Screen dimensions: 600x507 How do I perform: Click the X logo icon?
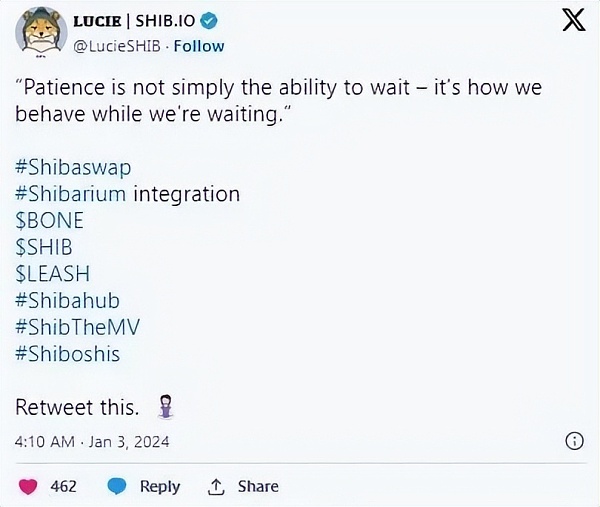pos(573,21)
